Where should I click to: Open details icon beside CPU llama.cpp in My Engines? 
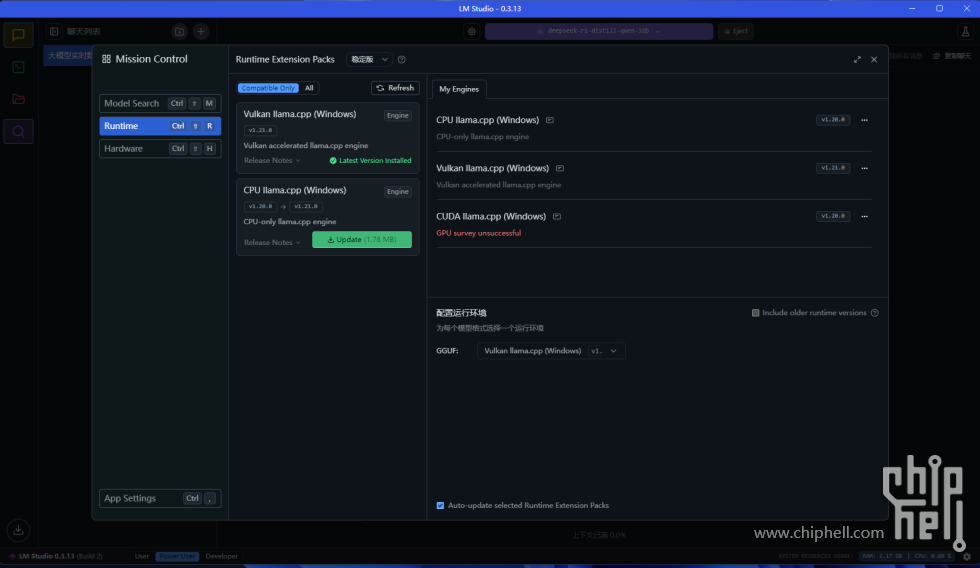click(x=549, y=120)
